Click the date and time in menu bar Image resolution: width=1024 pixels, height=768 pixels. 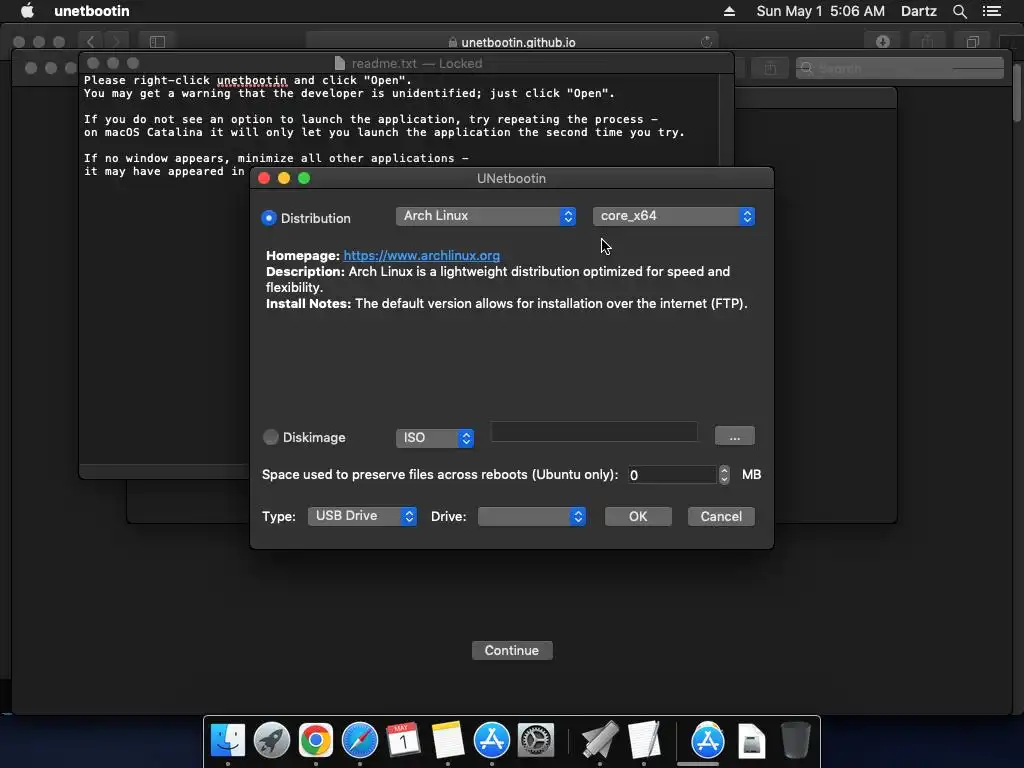click(x=820, y=11)
